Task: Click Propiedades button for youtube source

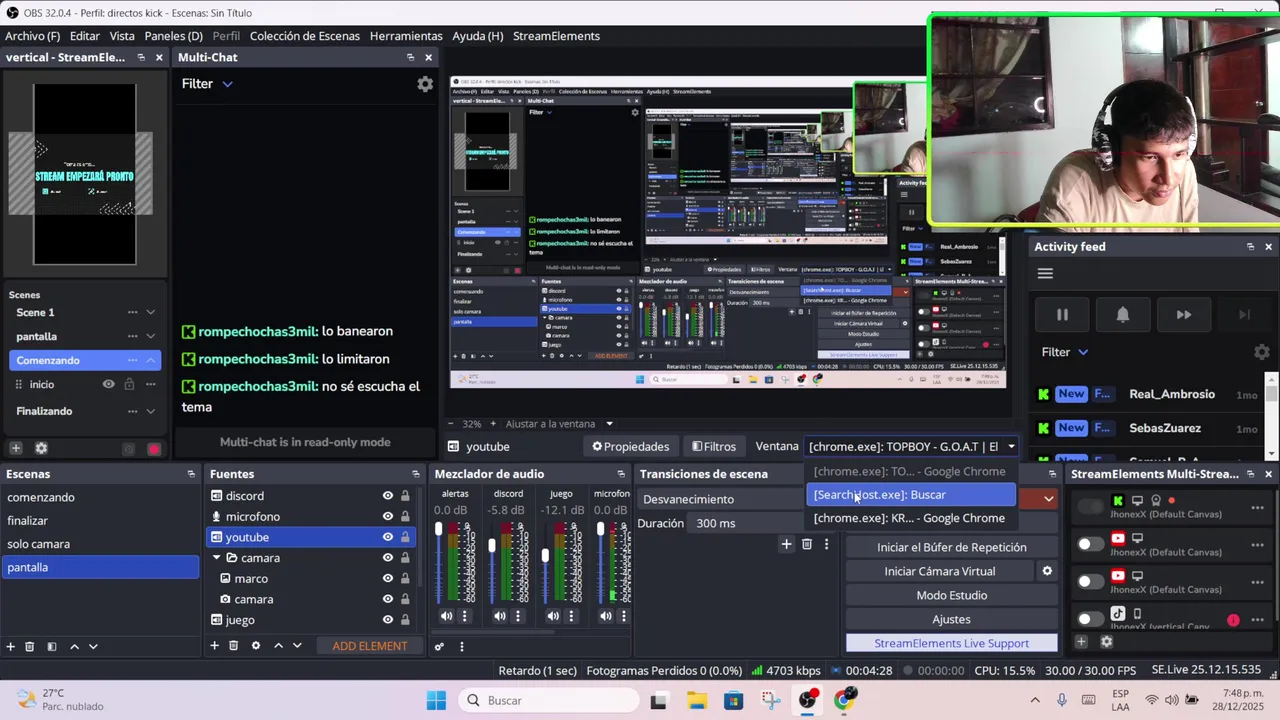Action: point(630,447)
